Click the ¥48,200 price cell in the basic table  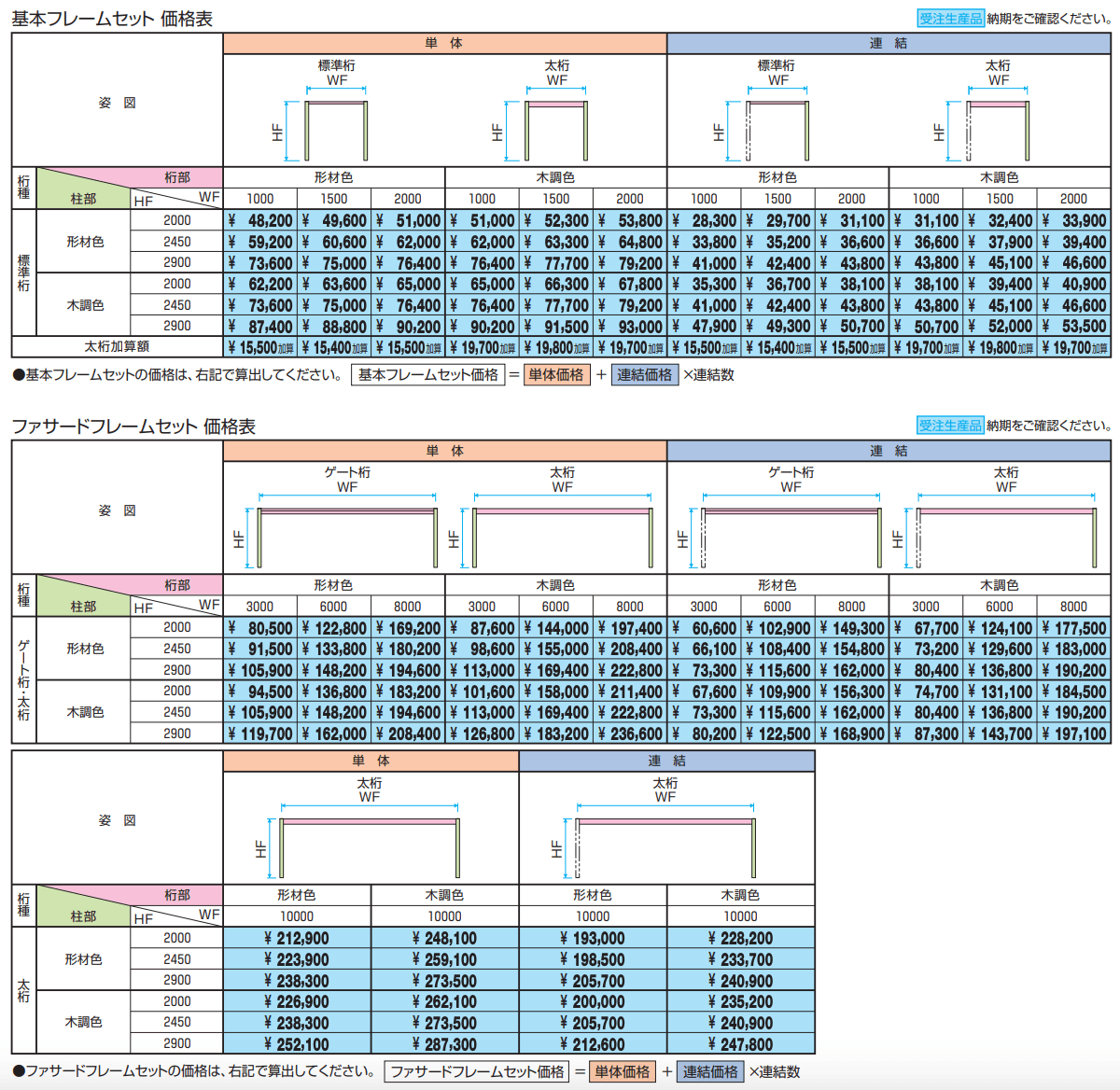(x=260, y=221)
